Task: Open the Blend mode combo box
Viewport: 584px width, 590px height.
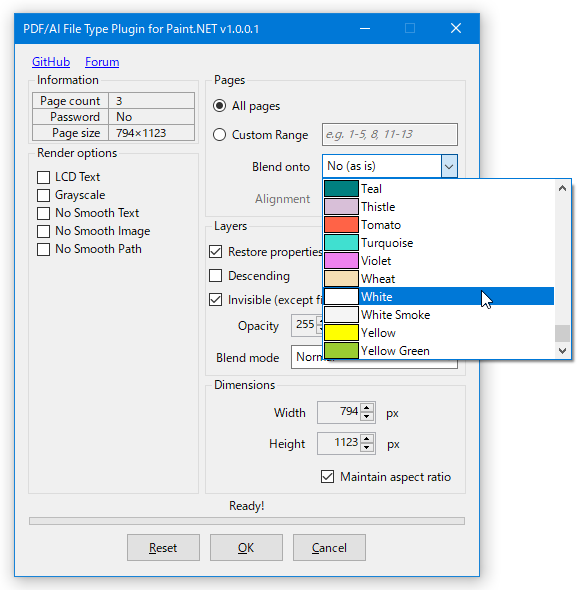Action: [x=374, y=357]
